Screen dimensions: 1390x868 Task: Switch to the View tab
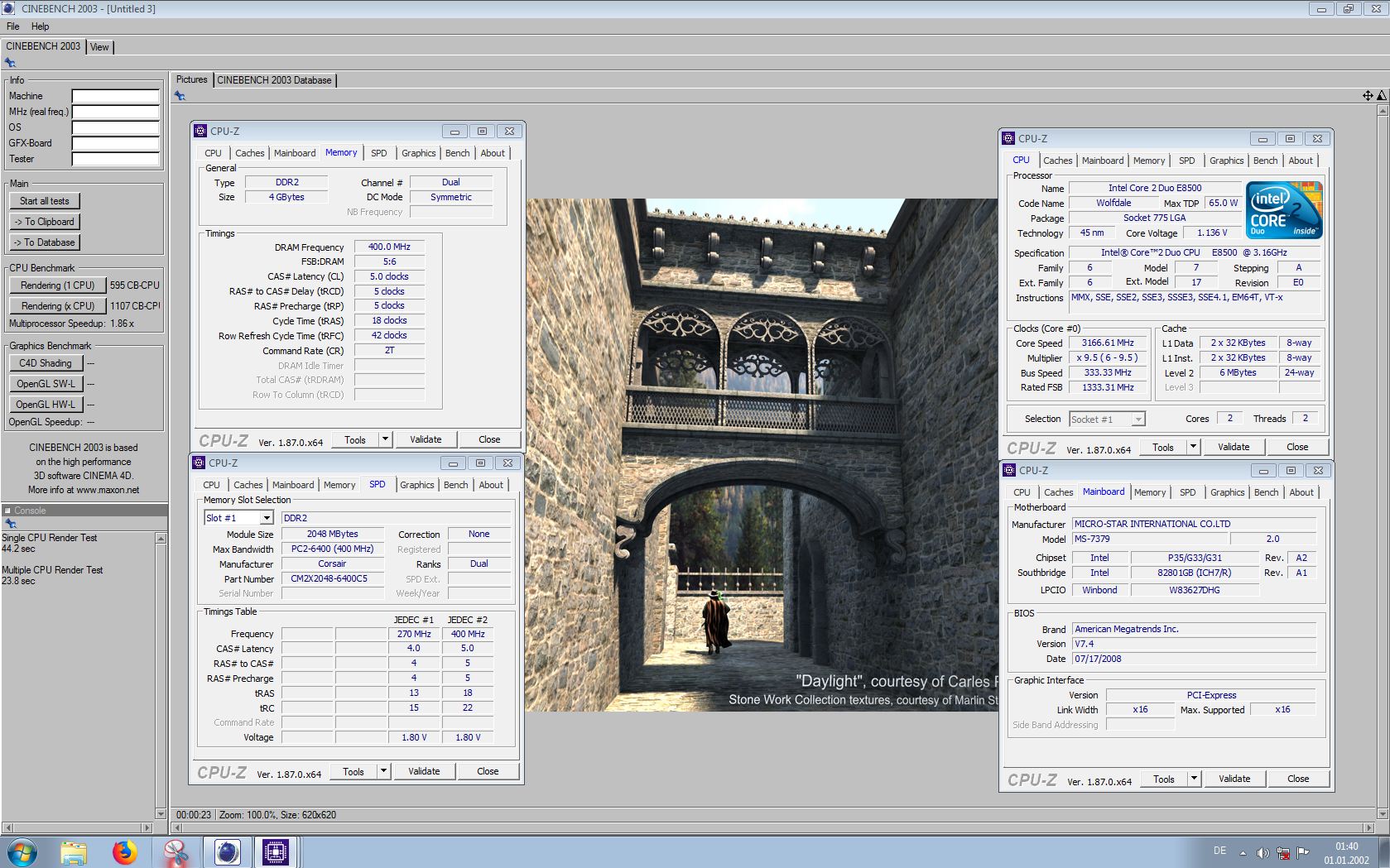click(99, 47)
